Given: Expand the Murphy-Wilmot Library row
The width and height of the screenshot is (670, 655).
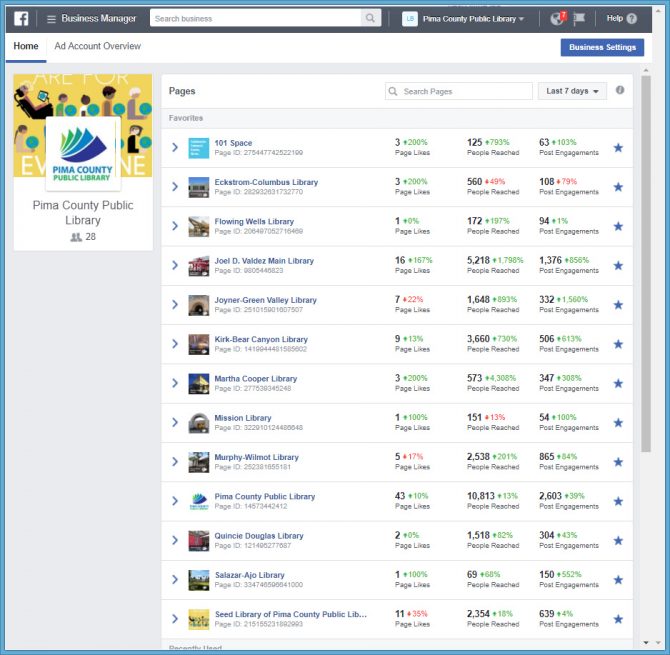Looking at the screenshot, I should pos(175,462).
